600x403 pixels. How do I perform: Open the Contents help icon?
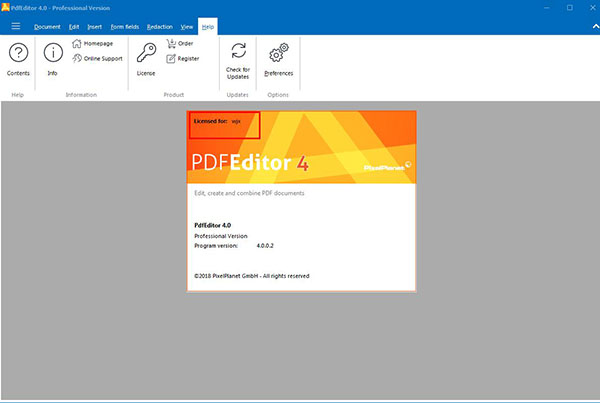[x=18, y=54]
